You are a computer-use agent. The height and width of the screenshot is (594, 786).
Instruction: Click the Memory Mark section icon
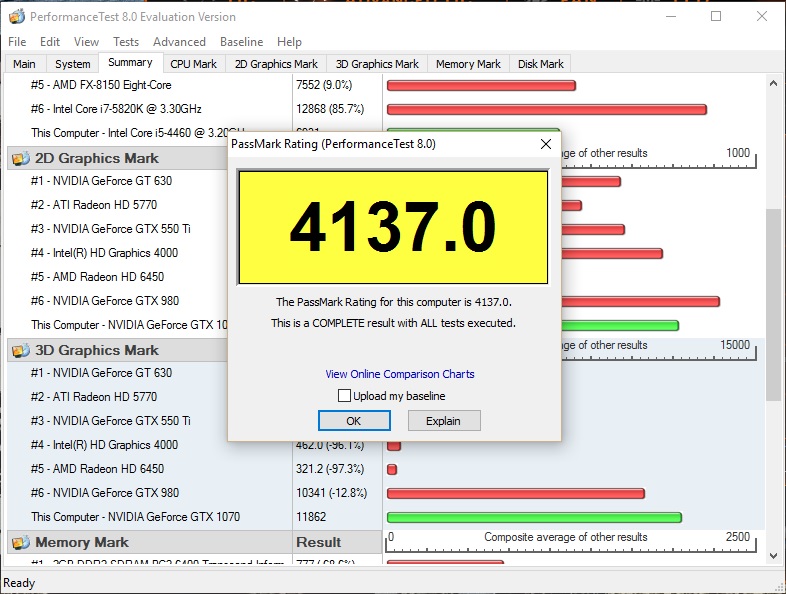click(19, 542)
